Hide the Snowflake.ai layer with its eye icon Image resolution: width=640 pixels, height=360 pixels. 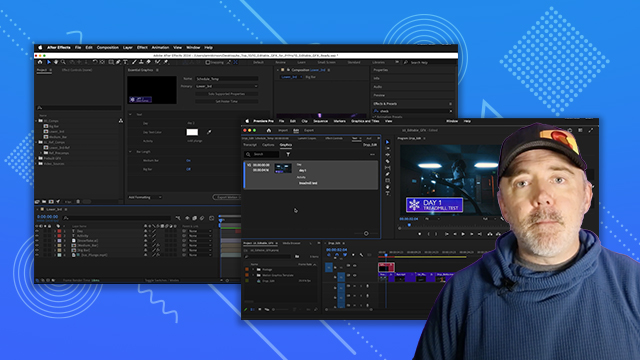37,241
